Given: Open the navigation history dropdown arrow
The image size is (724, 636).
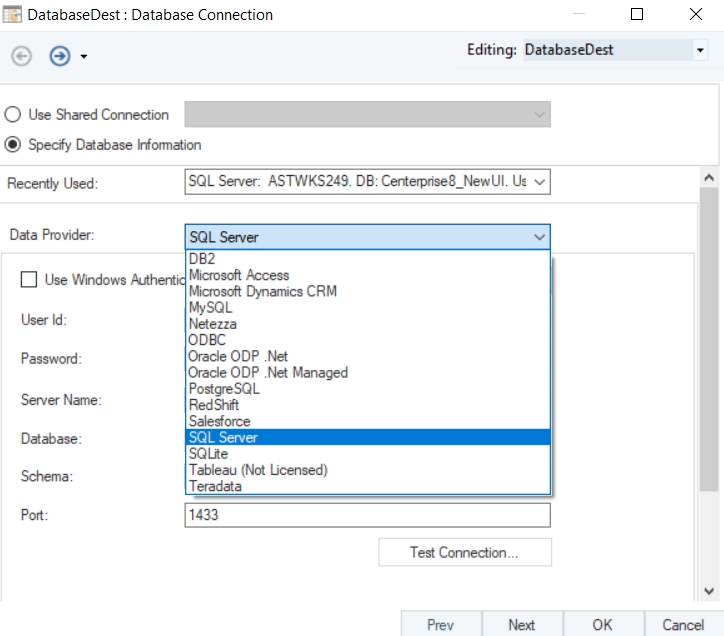Looking at the screenshot, I should (x=84, y=57).
